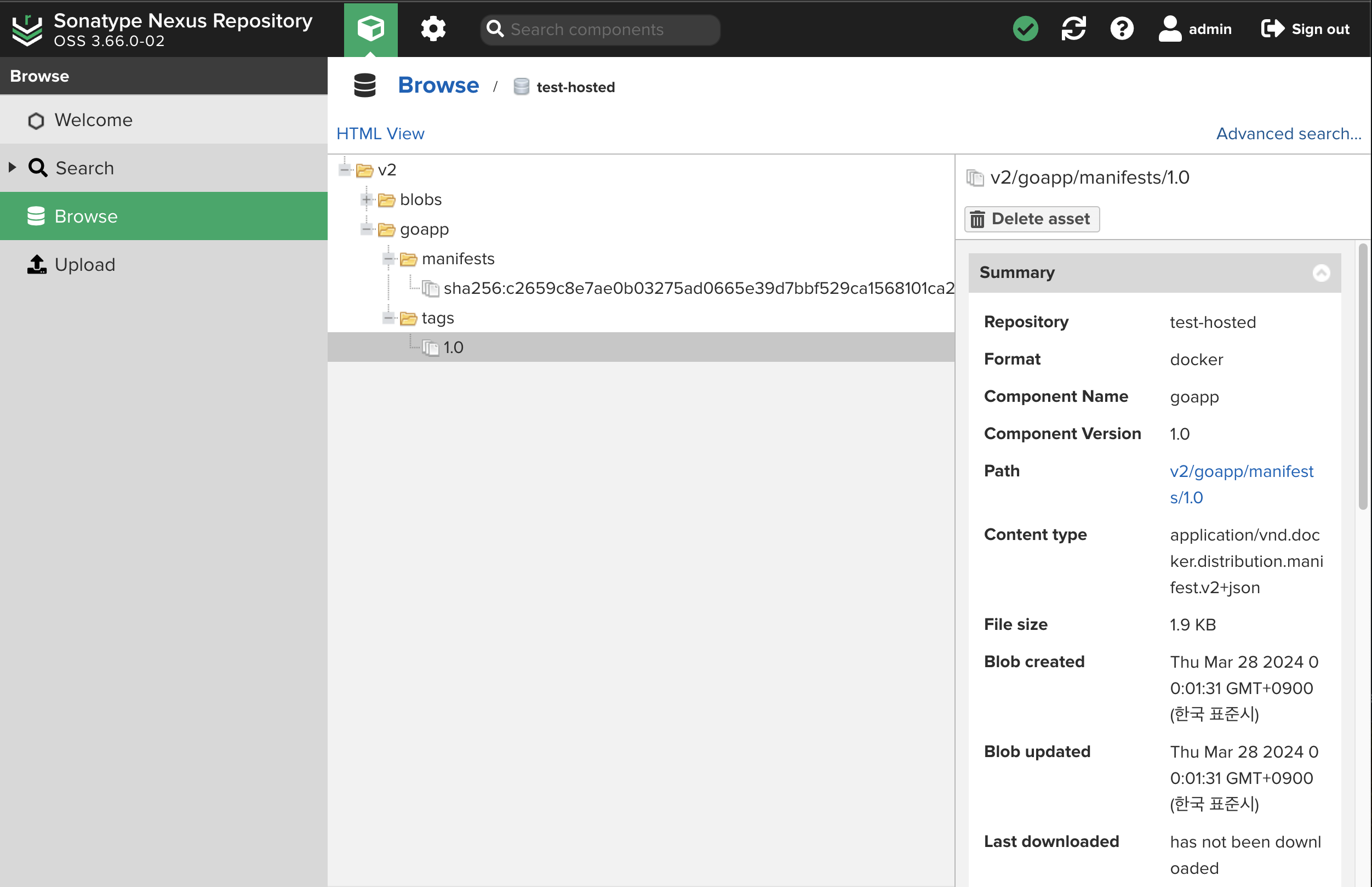Click the details panel vertical scrollbar
Viewport: 1372px width, 887px height.
(1362, 377)
